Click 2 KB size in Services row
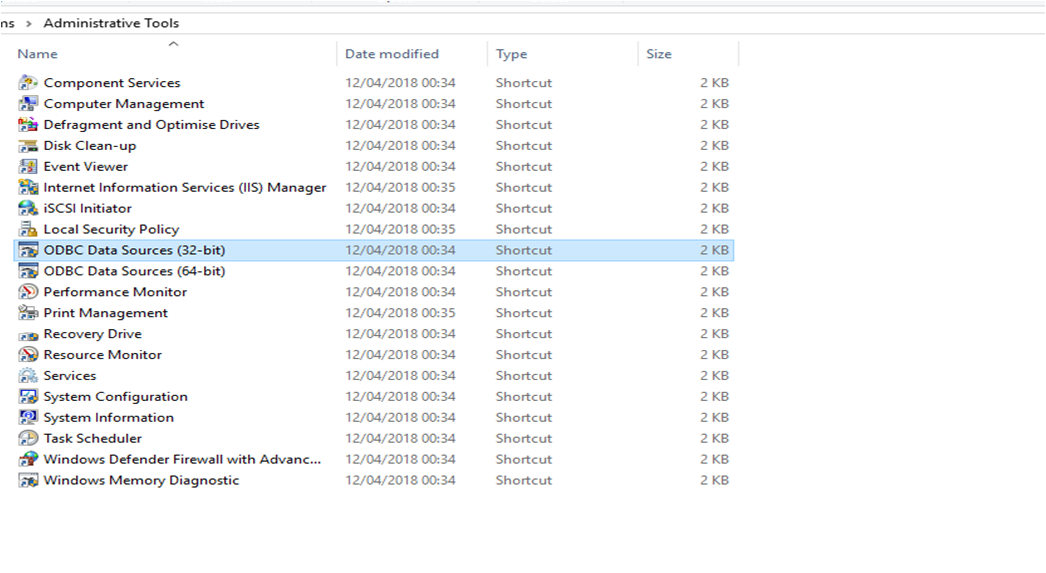The image size is (1046, 573). 714,376
